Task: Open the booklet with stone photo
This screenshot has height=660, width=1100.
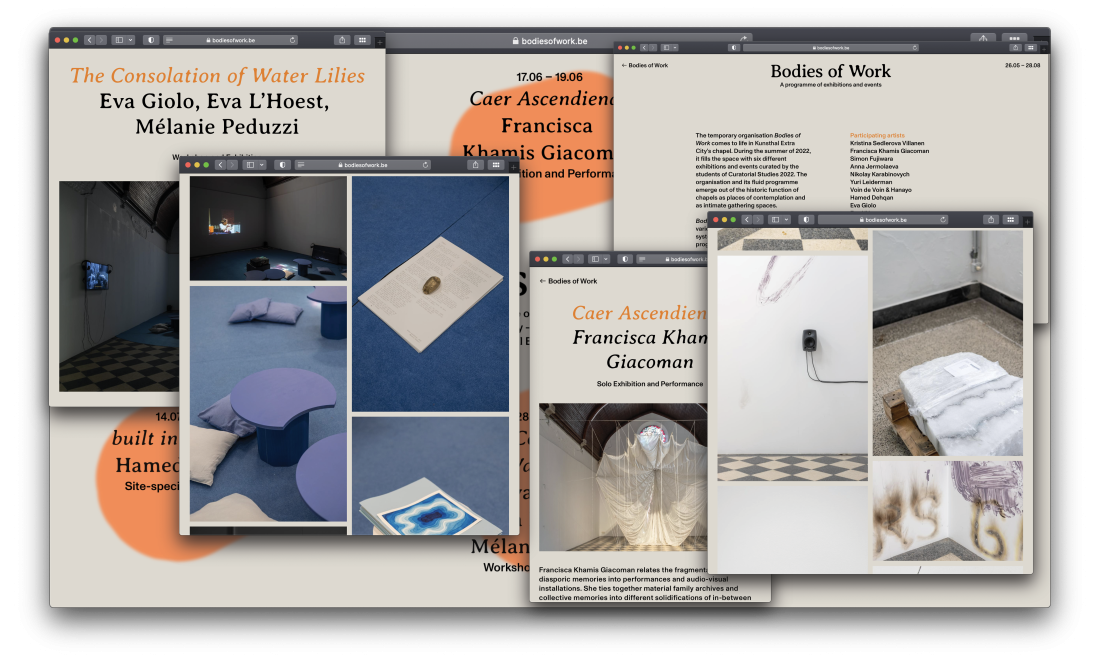Action: (x=430, y=293)
